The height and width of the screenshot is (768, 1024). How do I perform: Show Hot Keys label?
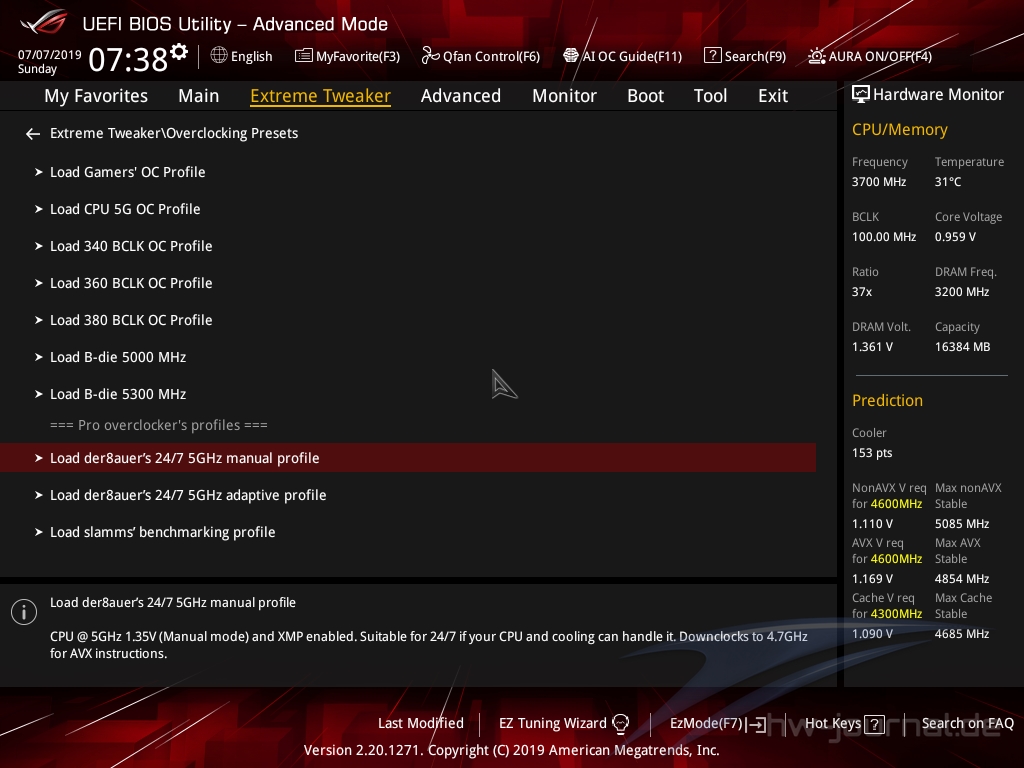click(833, 724)
